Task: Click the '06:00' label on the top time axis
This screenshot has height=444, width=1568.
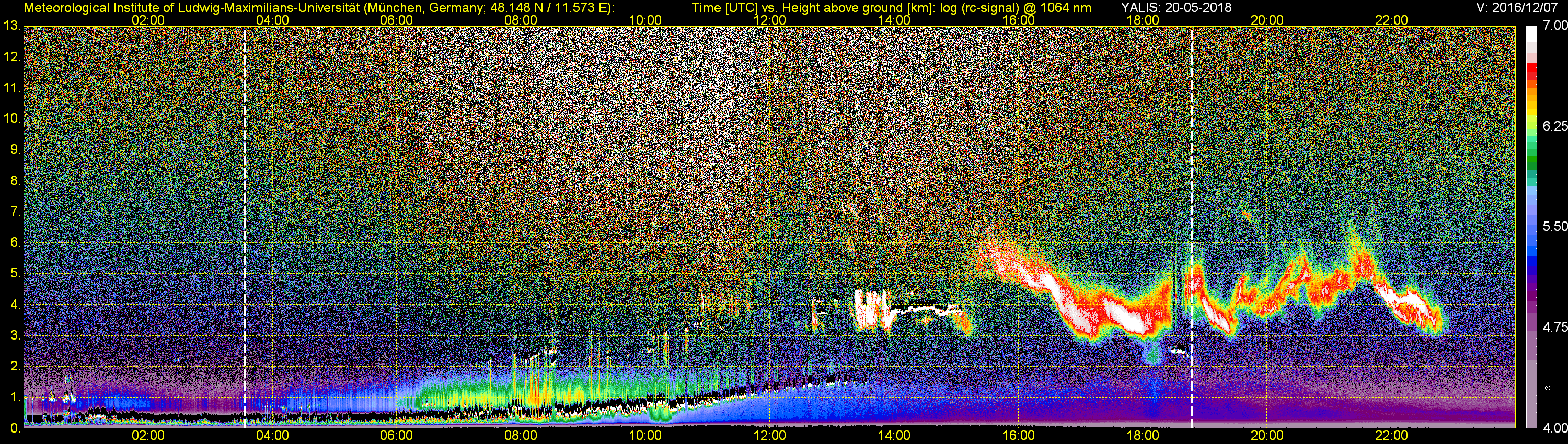Action: (x=396, y=20)
